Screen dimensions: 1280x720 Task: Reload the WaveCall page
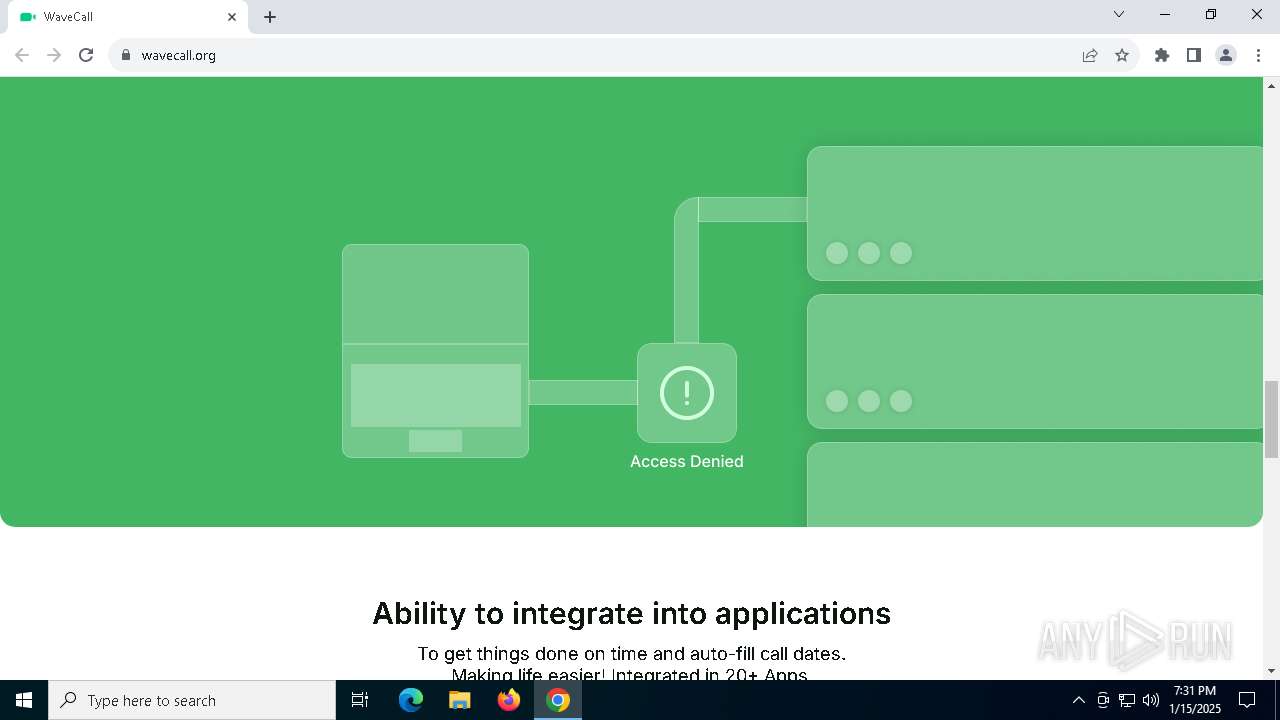click(x=86, y=55)
